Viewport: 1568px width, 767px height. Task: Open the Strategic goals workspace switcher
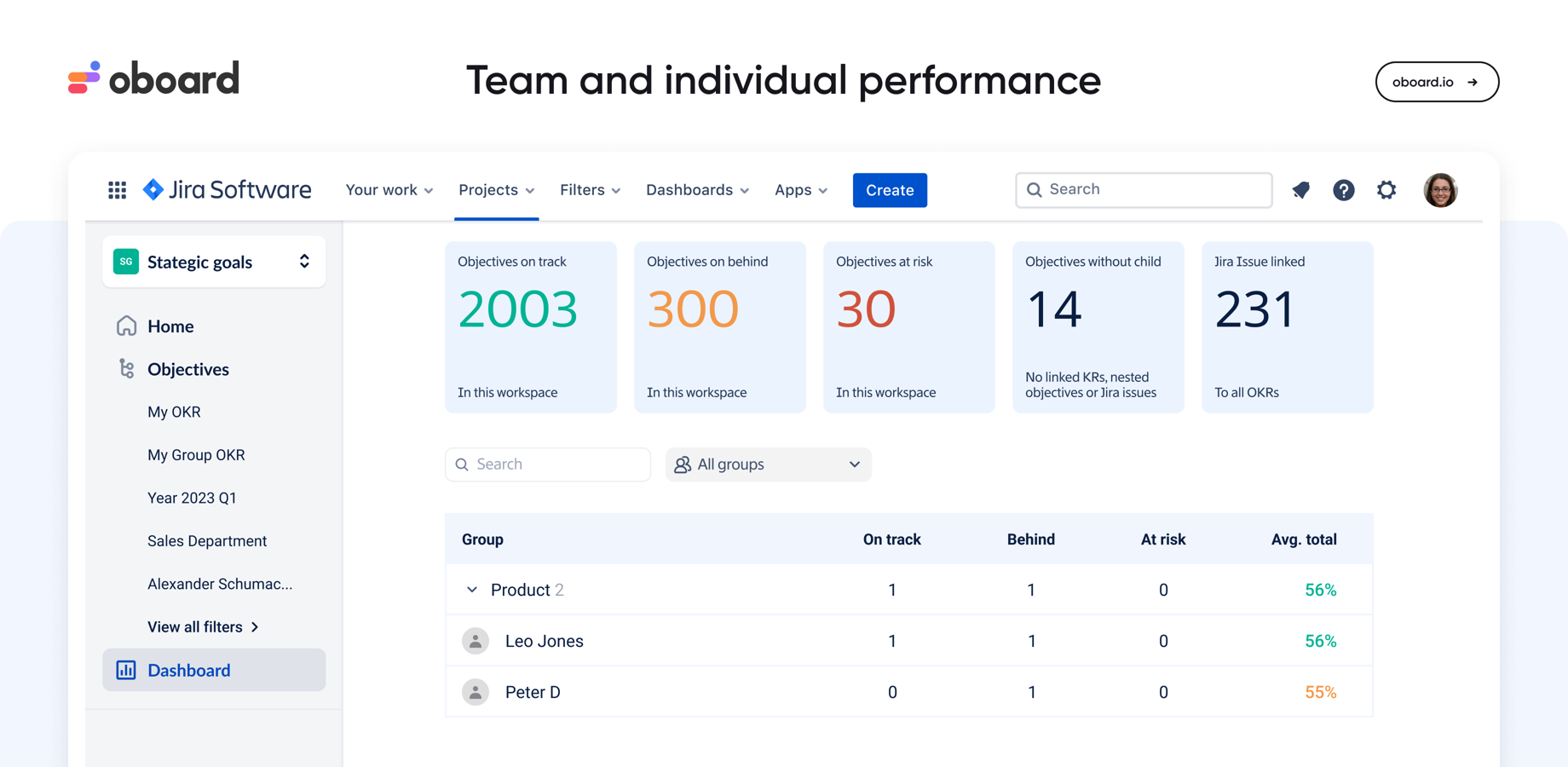(x=304, y=262)
